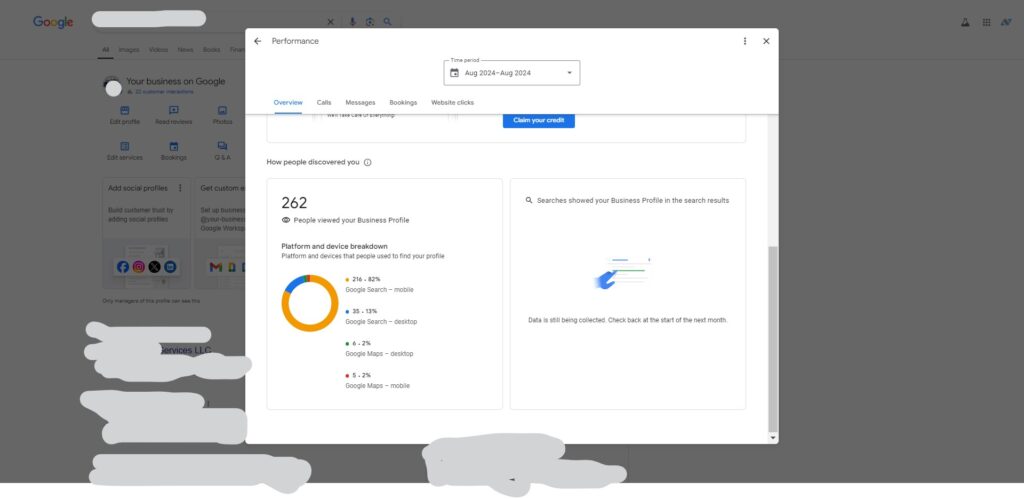Viewport: 1024px width, 499px height.
Task: Click the Your business on Google heading
Action: [176, 82]
